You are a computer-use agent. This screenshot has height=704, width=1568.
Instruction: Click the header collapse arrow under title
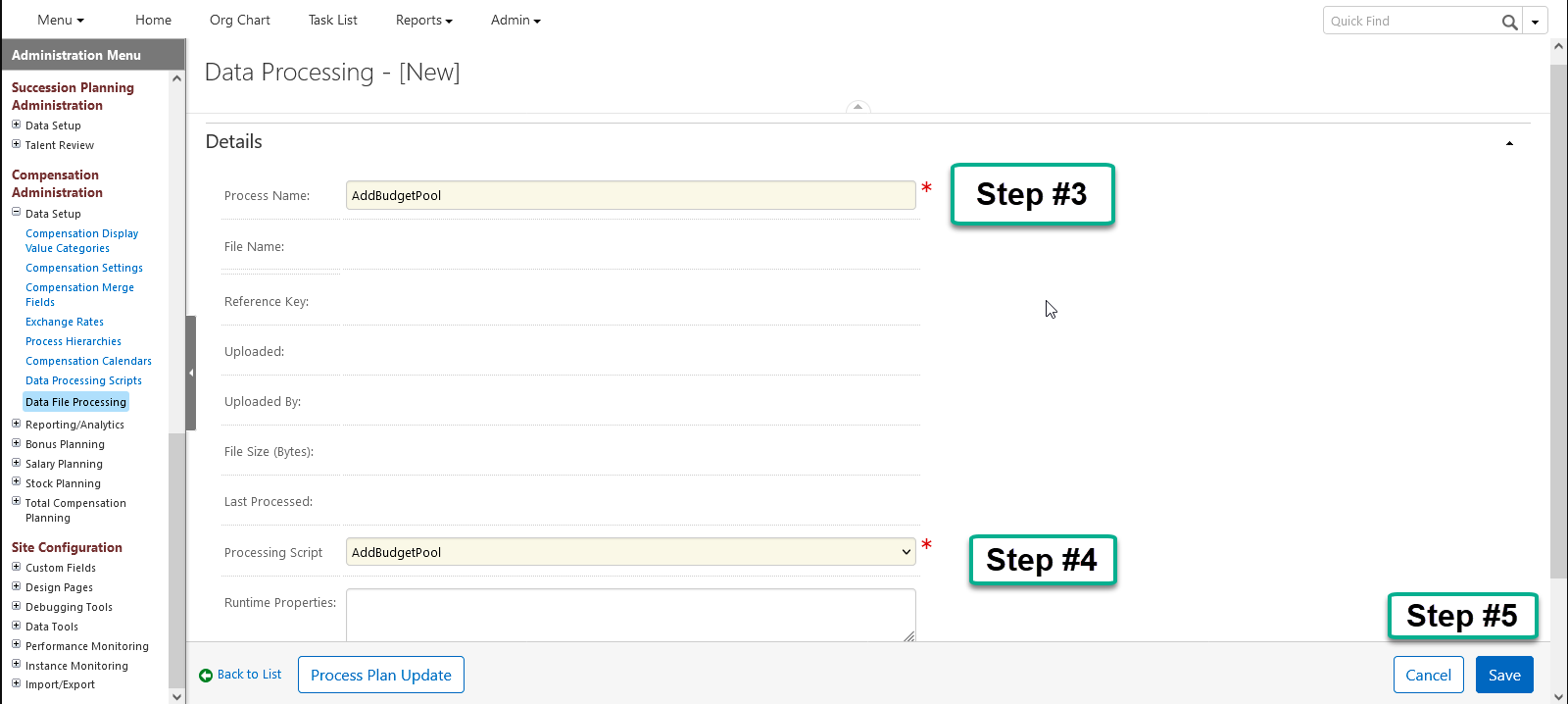tap(857, 107)
